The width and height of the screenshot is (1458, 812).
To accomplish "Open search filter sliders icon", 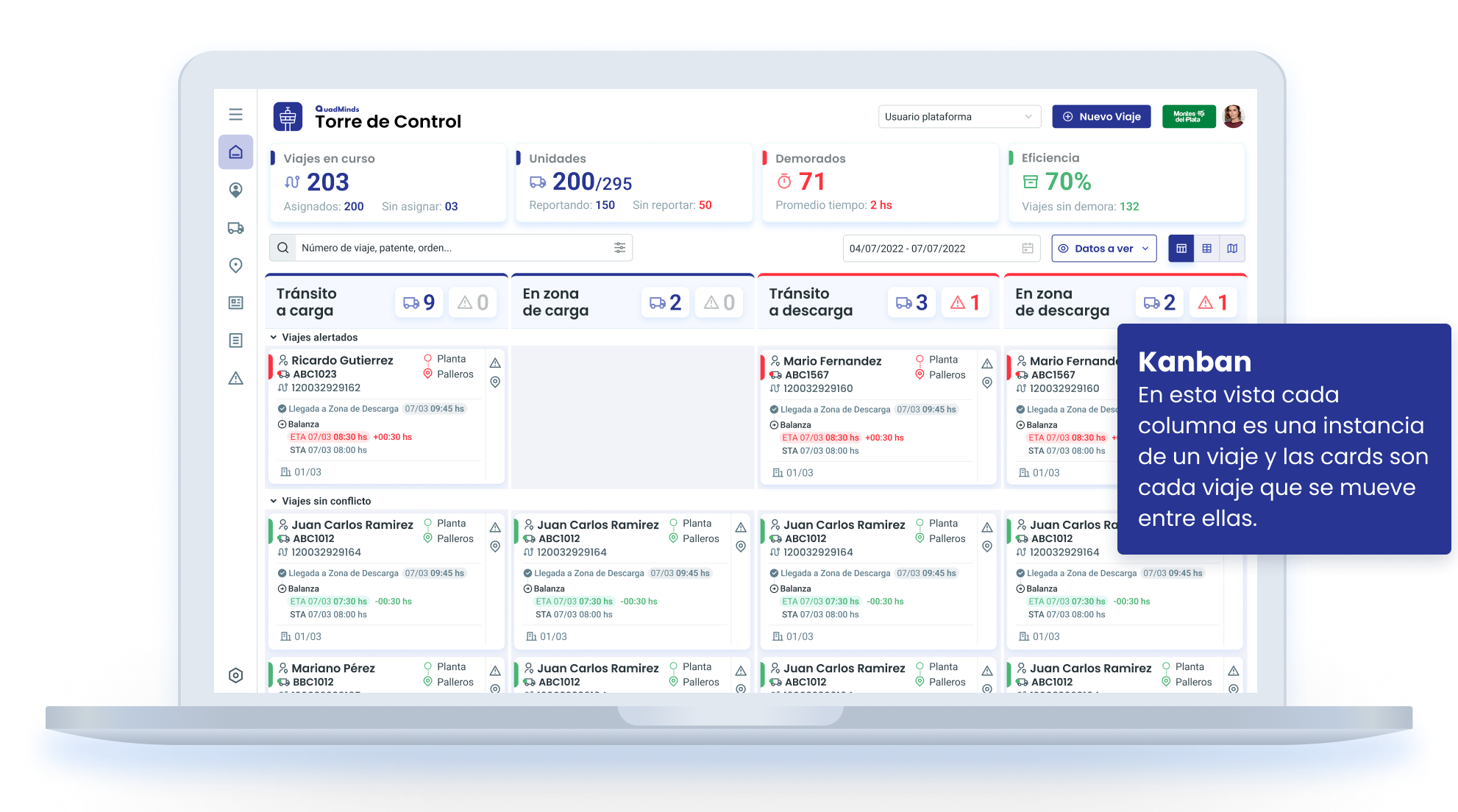I will pyautogui.click(x=619, y=248).
